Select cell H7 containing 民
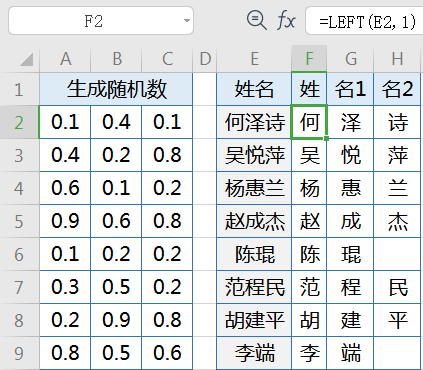Image resolution: width=423 pixels, height=370 pixels. [x=397, y=287]
